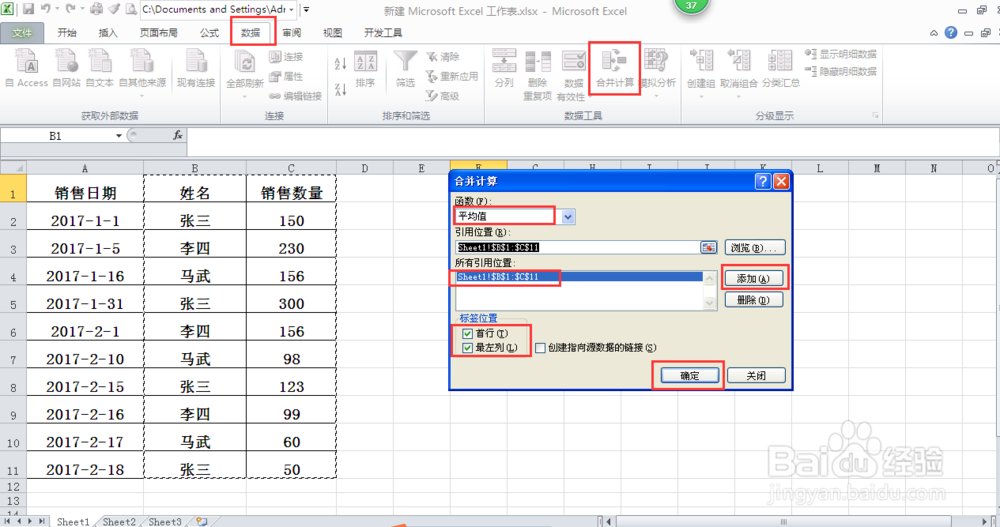The image size is (1000, 527).
Task: Click column D header
Action: pyautogui.click(x=365, y=168)
